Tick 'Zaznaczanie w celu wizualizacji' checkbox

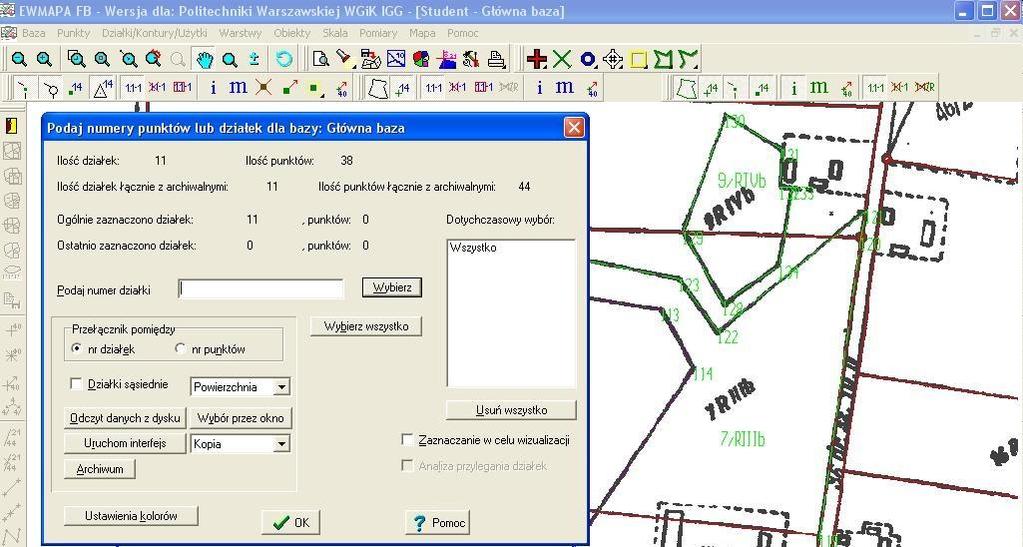(407, 440)
